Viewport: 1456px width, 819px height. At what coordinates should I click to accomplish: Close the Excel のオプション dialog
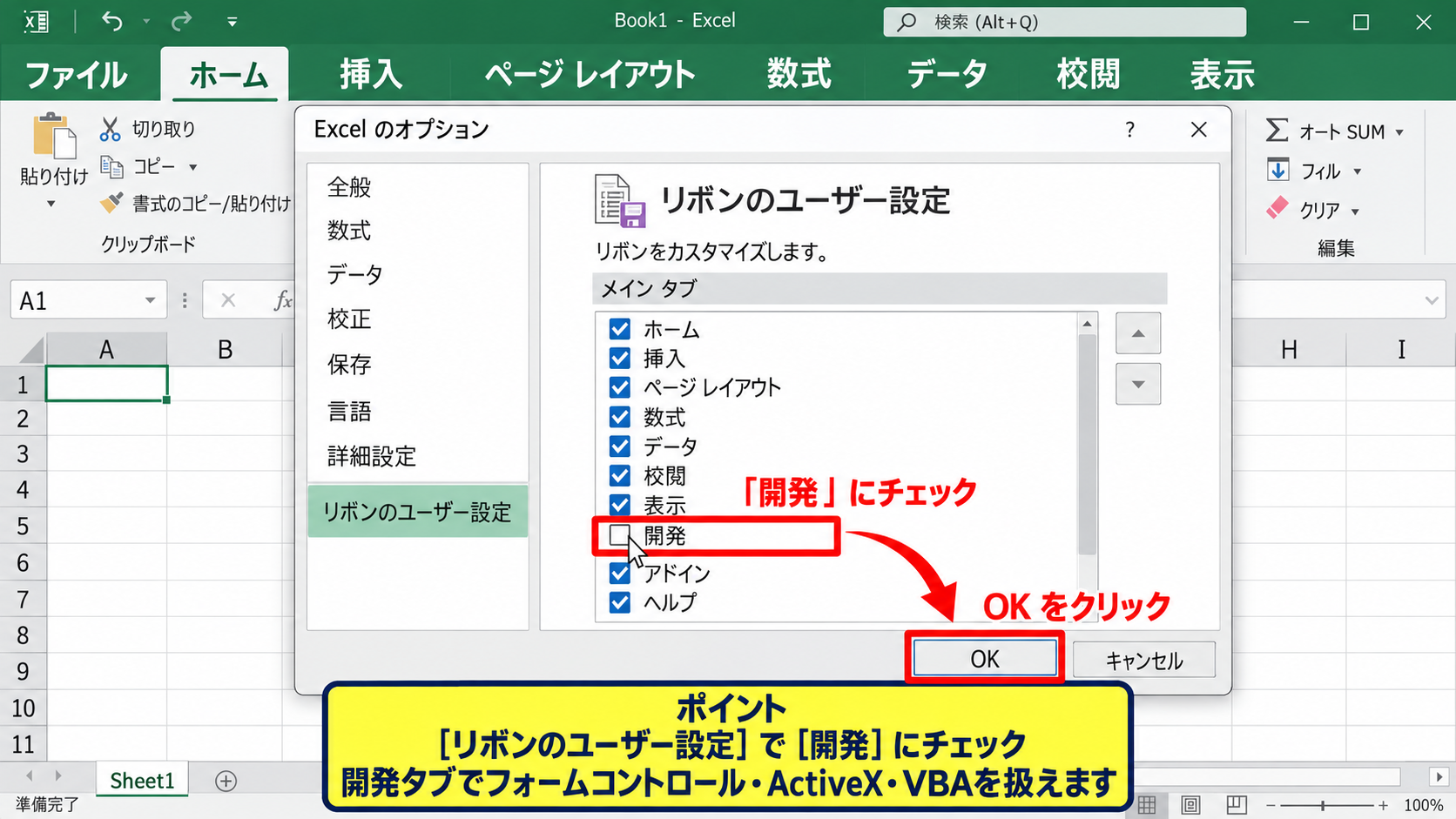pyautogui.click(x=1199, y=130)
